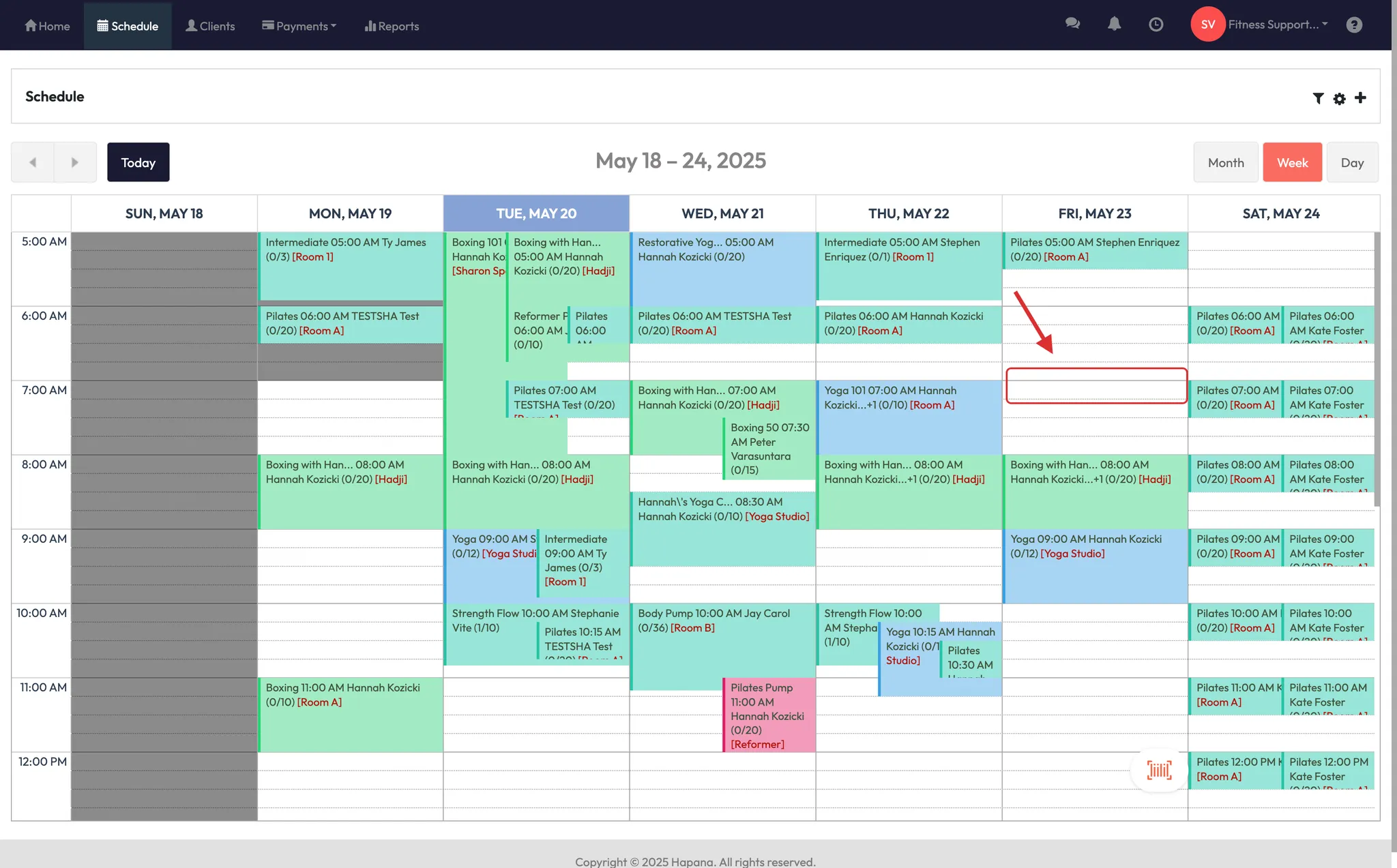Open the Reports menu item

point(392,26)
